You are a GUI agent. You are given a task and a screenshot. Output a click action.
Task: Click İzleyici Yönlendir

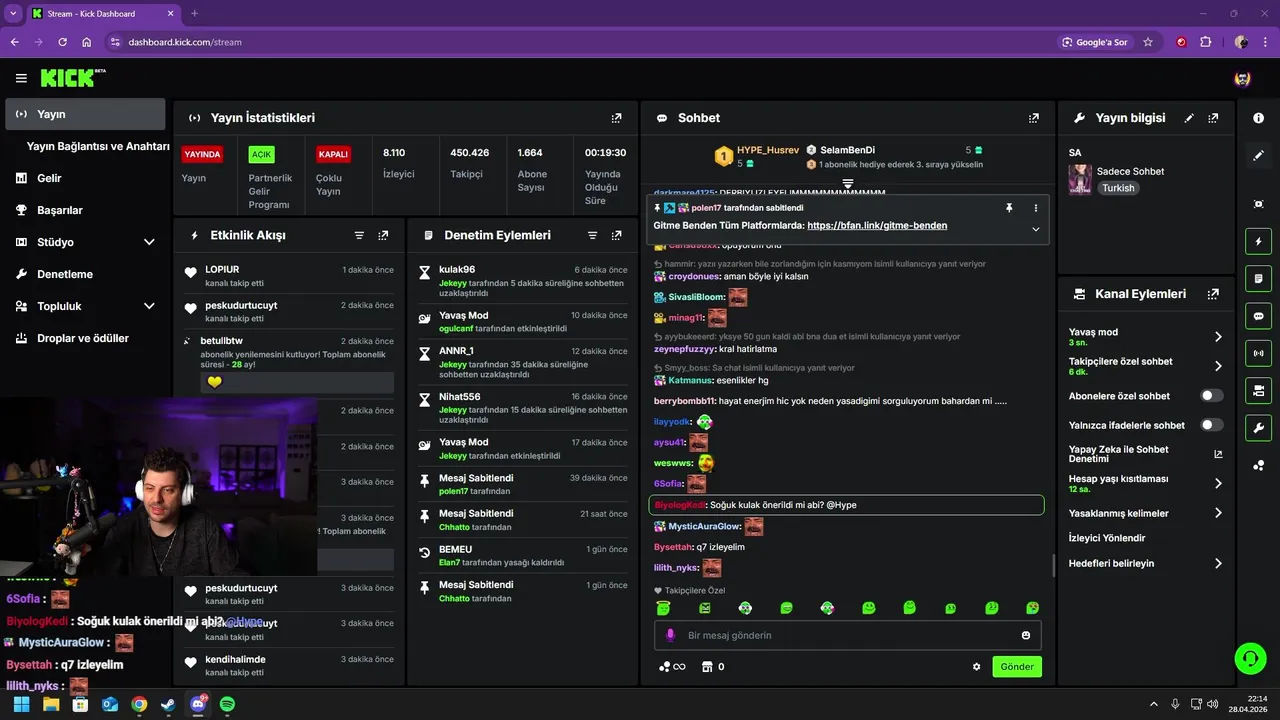point(1107,538)
